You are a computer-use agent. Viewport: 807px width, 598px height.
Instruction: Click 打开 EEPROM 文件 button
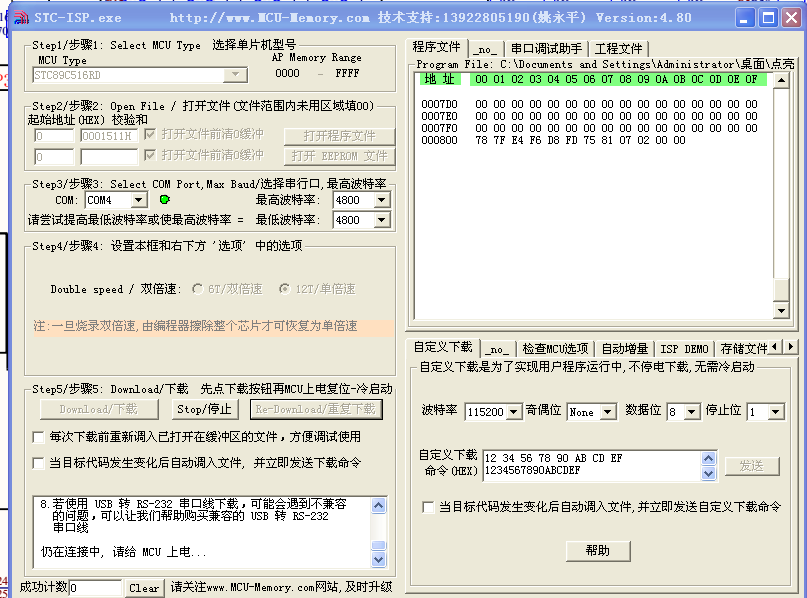339,156
